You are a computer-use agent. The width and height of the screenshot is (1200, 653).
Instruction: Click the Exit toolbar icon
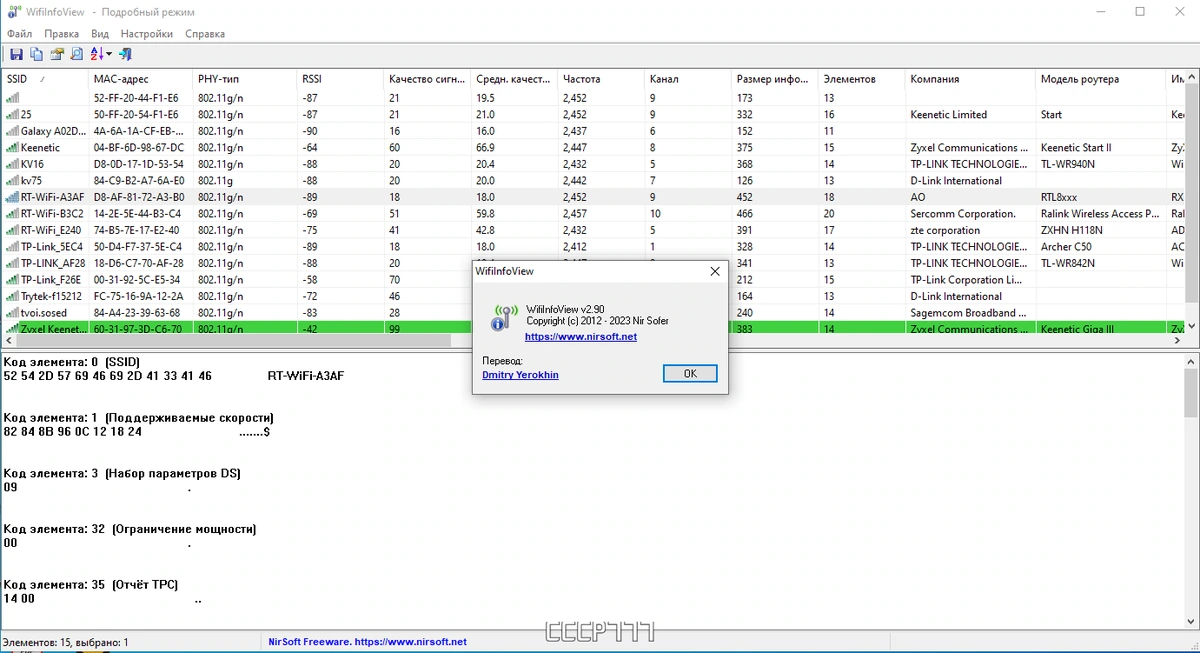pyautogui.click(x=125, y=54)
